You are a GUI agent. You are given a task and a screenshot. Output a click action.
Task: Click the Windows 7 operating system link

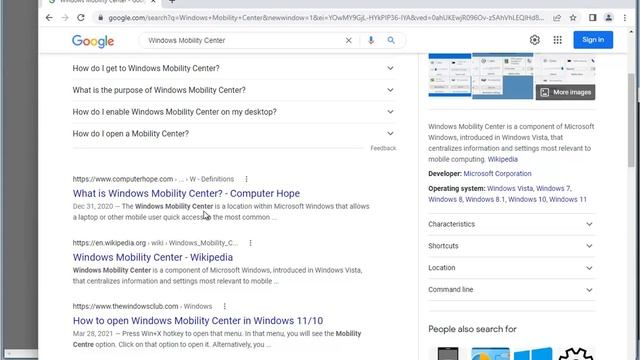click(x=553, y=189)
